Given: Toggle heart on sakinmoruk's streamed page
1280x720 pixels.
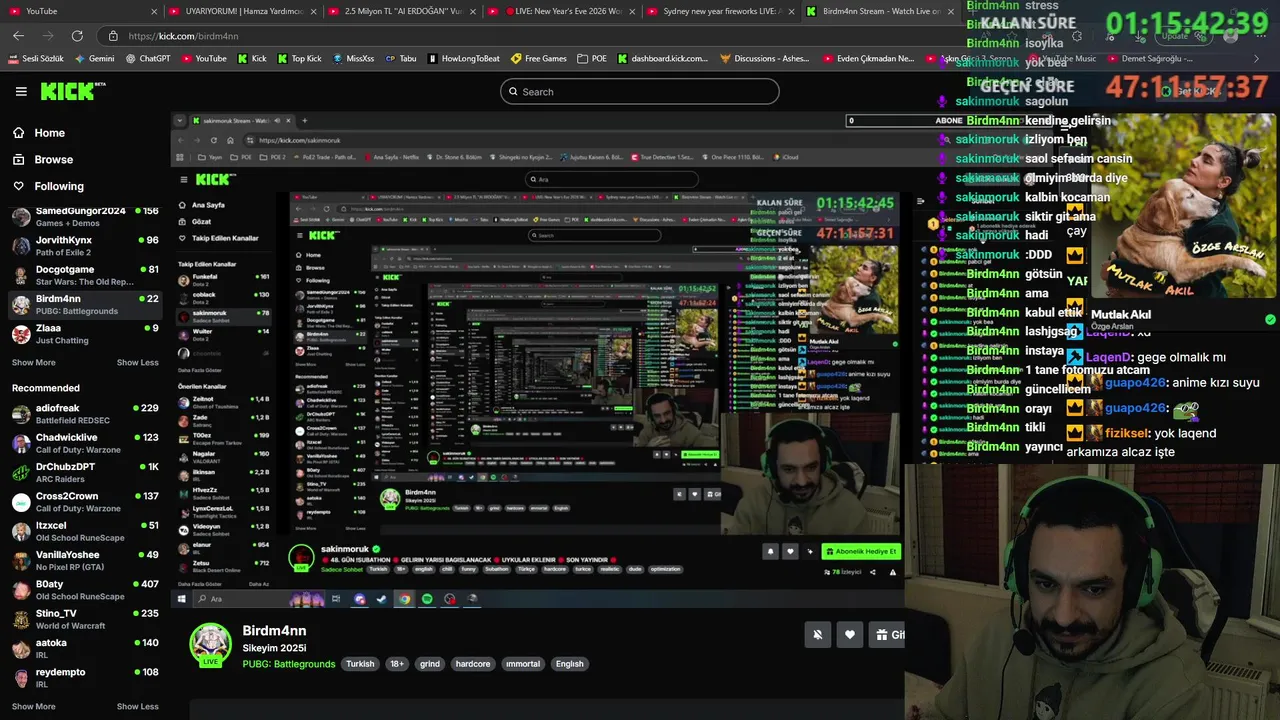Looking at the screenshot, I should click(x=790, y=551).
